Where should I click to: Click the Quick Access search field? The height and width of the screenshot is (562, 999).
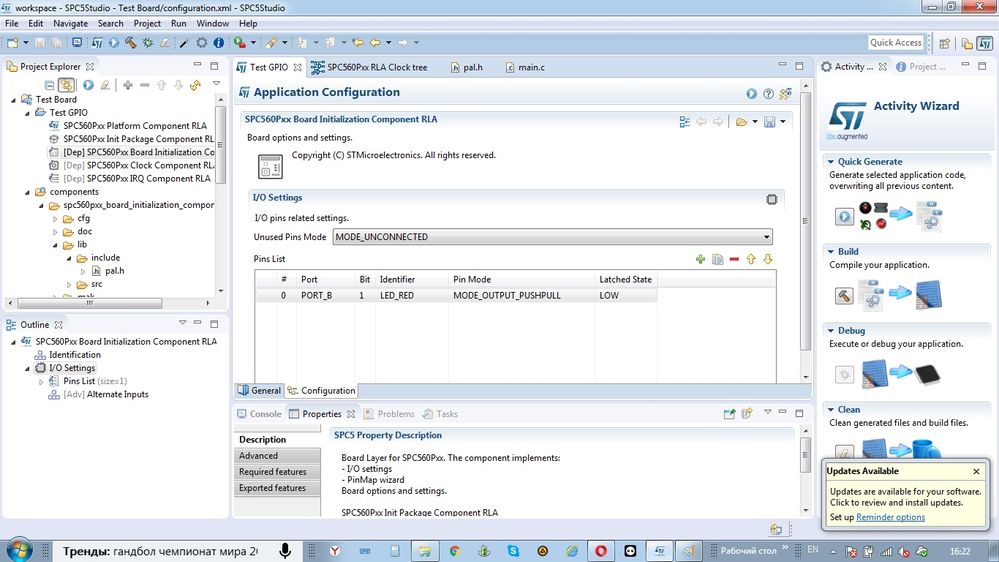click(x=895, y=43)
